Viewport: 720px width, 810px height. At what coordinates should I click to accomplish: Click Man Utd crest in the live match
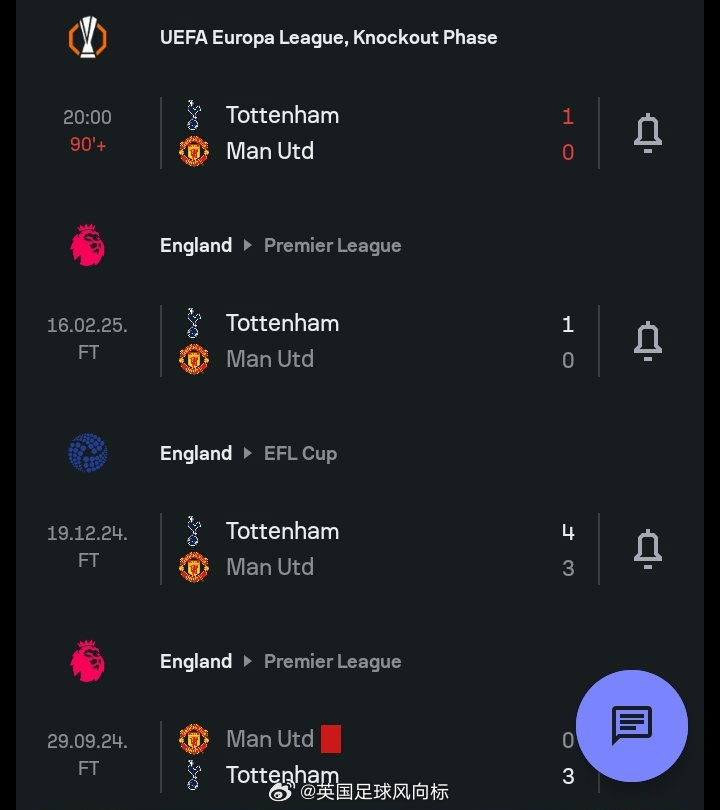pos(194,151)
